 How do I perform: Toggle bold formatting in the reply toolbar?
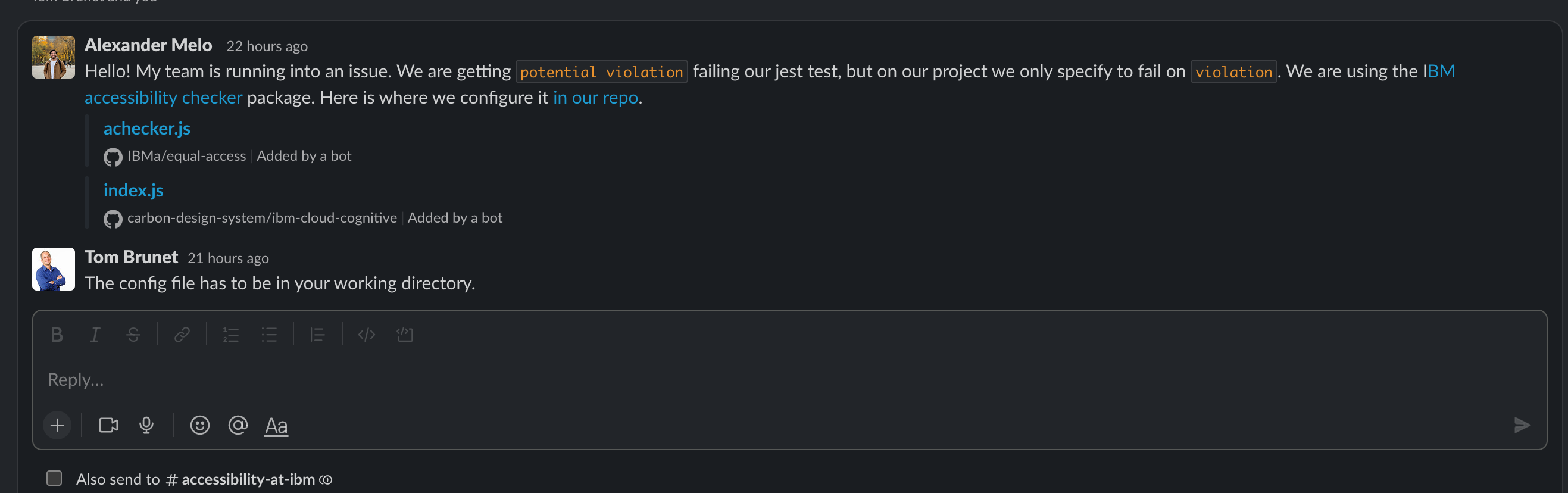[56, 334]
